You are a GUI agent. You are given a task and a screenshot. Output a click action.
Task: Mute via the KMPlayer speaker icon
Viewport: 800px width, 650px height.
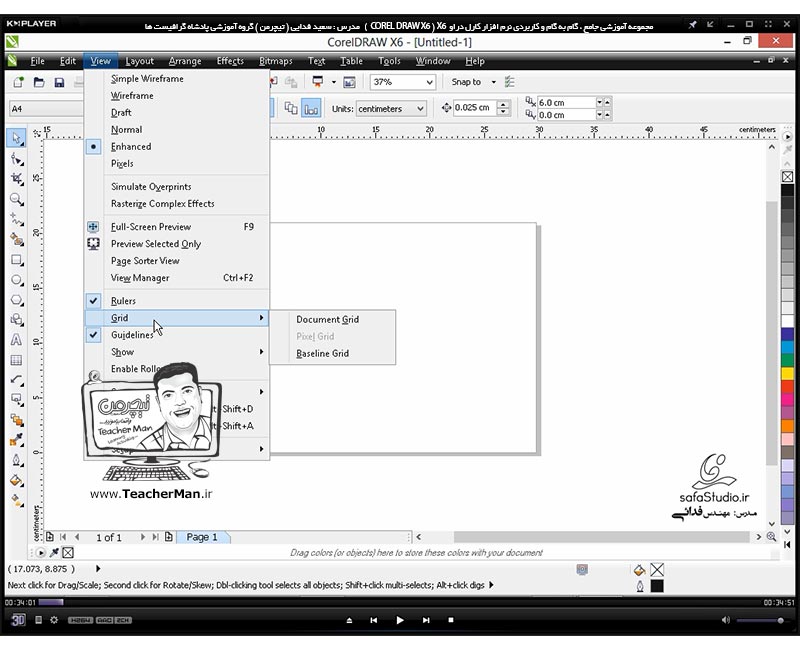tap(726, 620)
